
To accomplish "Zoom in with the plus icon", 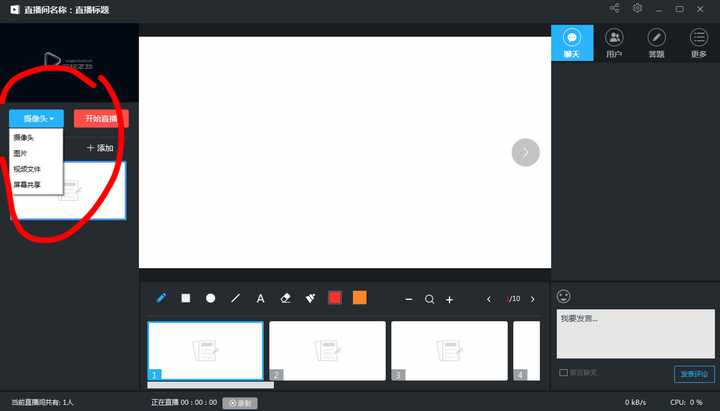I will [x=450, y=299].
